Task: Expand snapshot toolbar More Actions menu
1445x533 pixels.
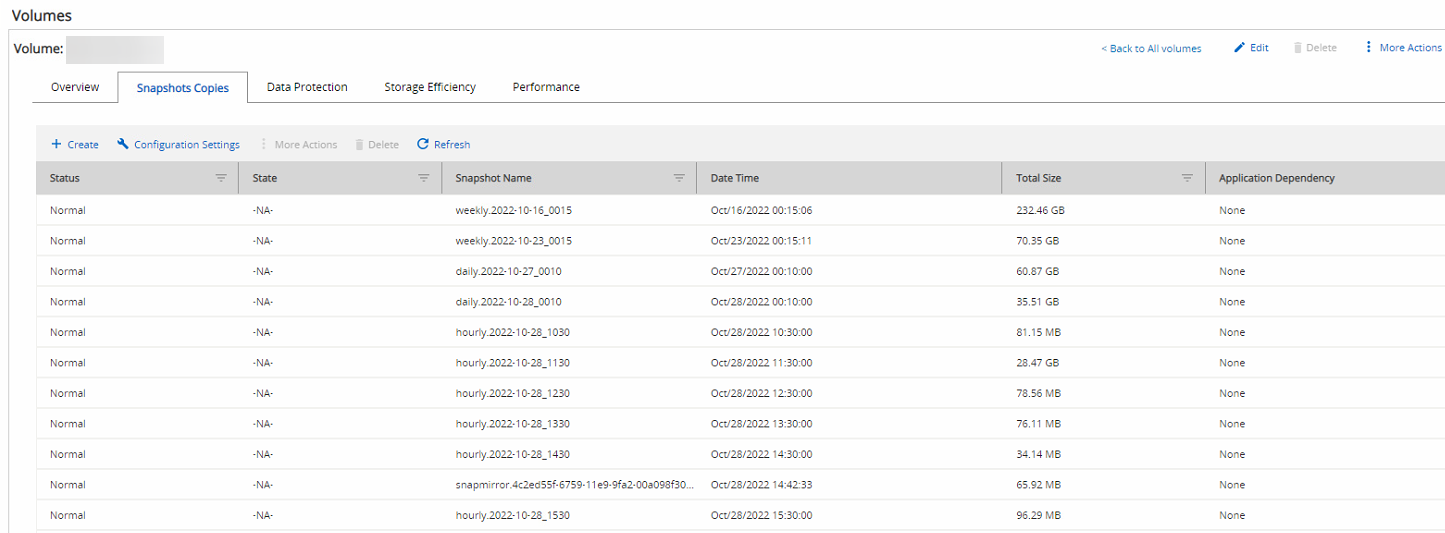Action: tap(299, 145)
